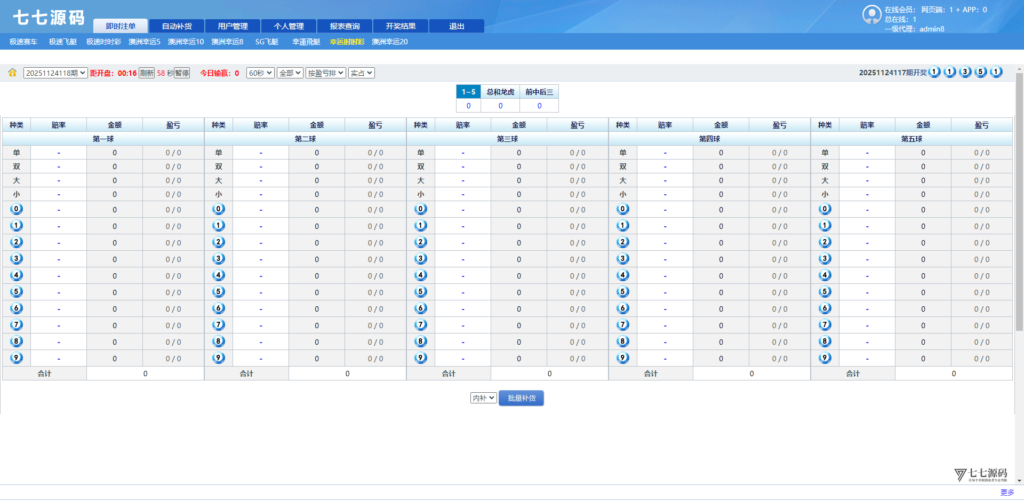1024x500 pixels.
Task: Click the drawn result ball showing 3
Action: pyautogui.click(x=965, y=72)
